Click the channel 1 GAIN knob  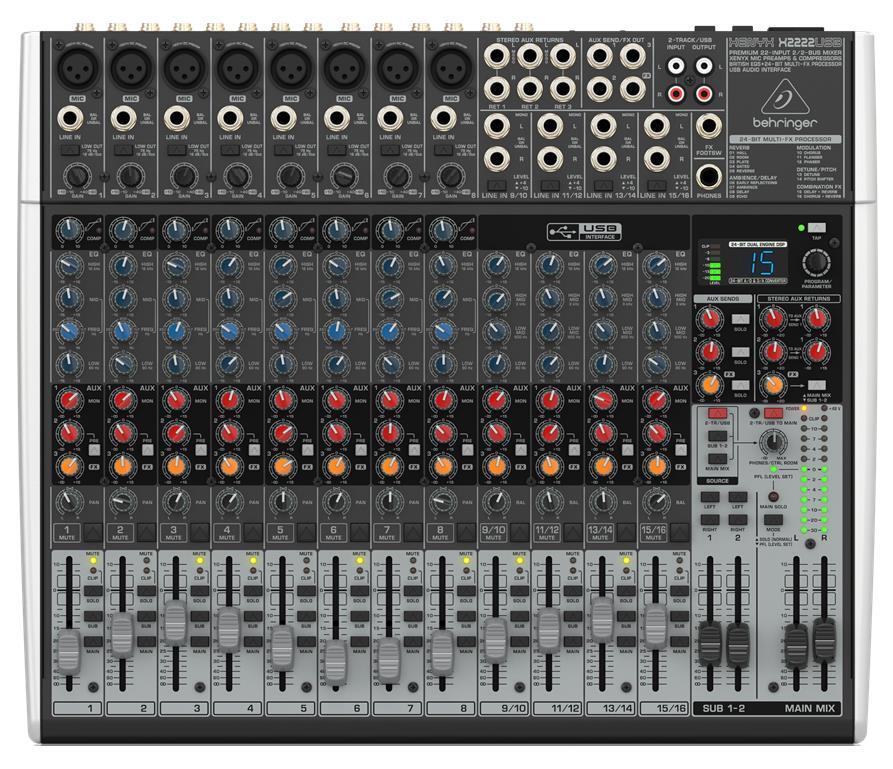point(77,176)
